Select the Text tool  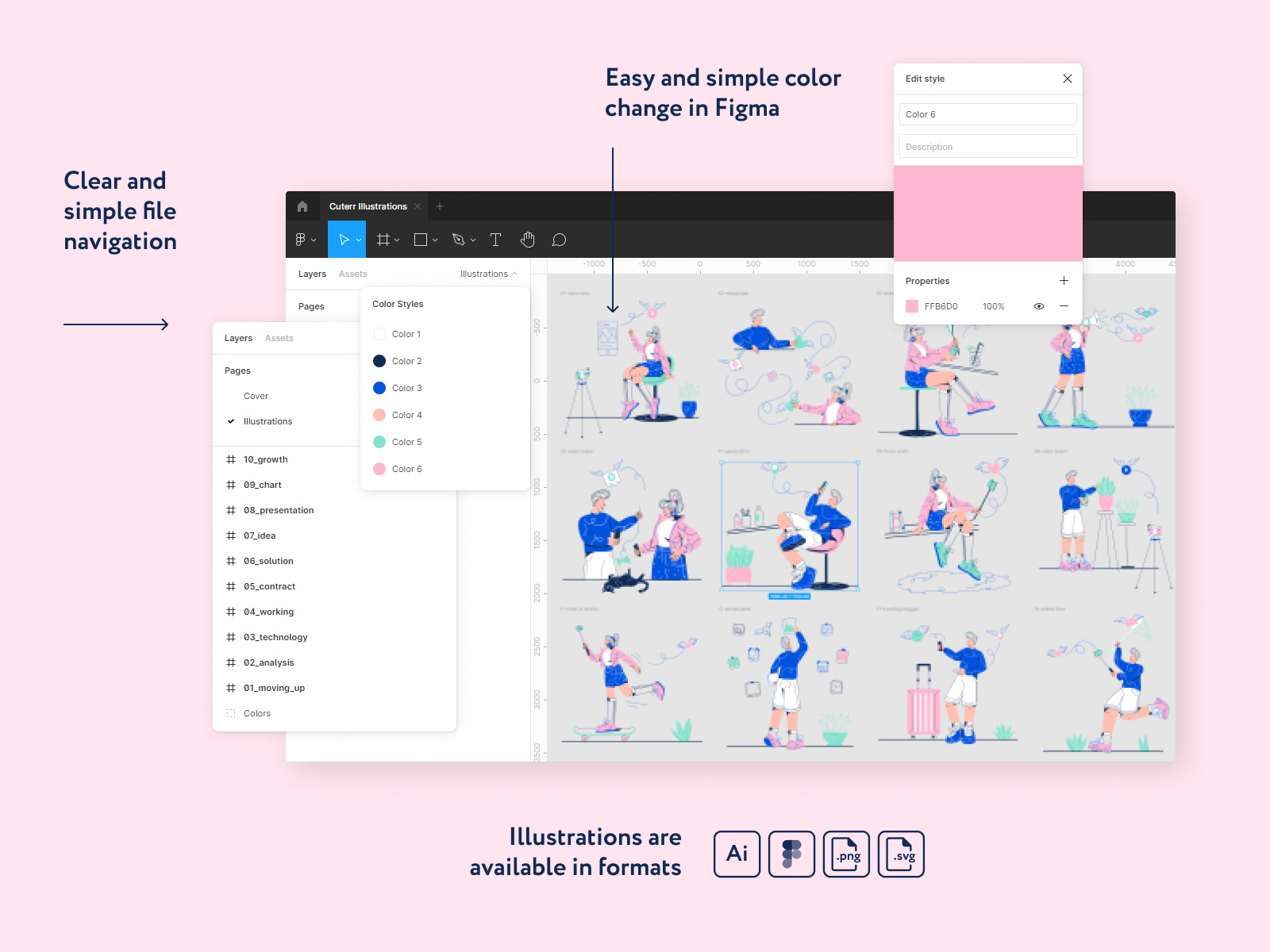pos(495,240)
